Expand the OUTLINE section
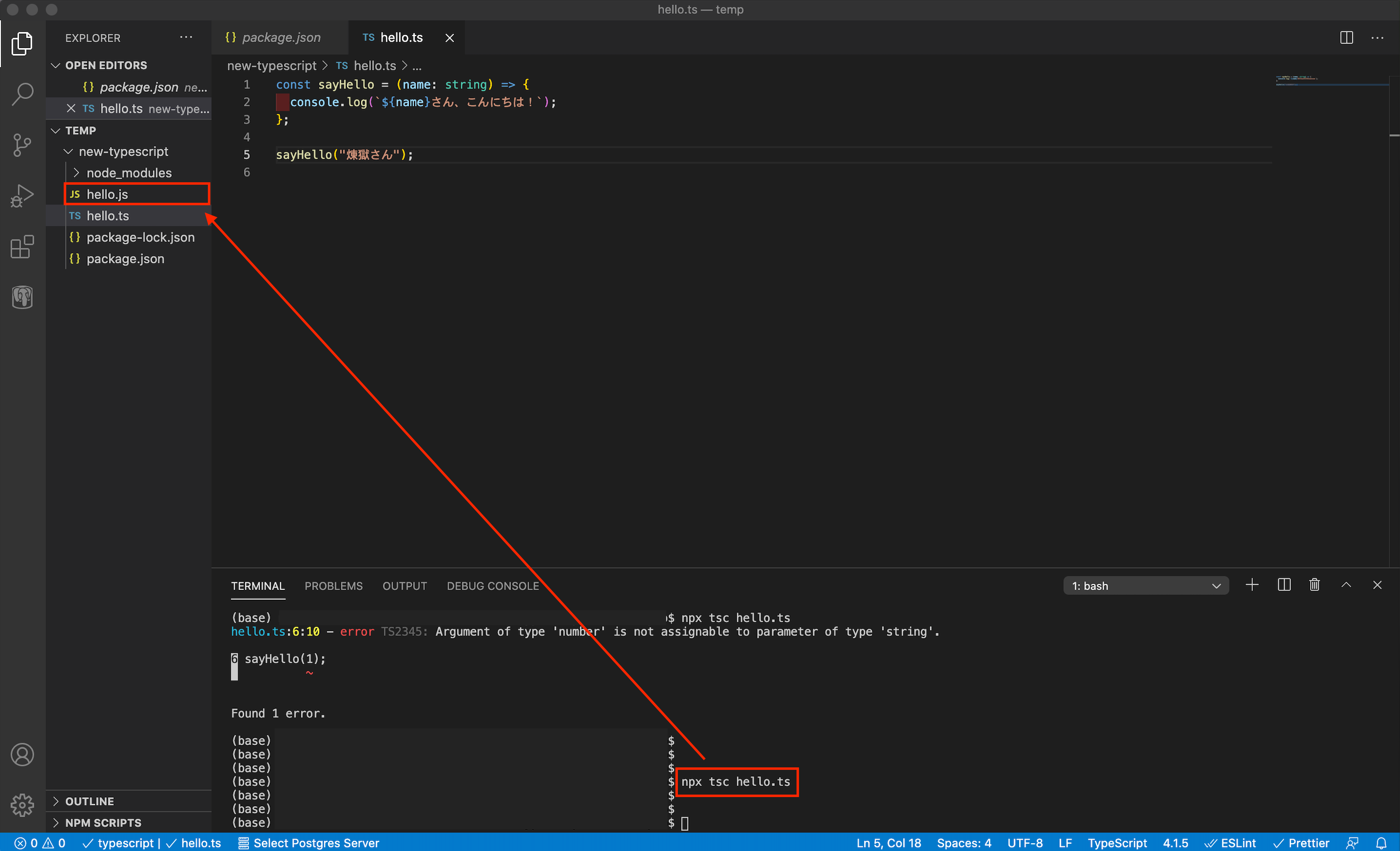Image resolution: width=1400 pixels, height=851 pixels. click(x=89, y=801)
